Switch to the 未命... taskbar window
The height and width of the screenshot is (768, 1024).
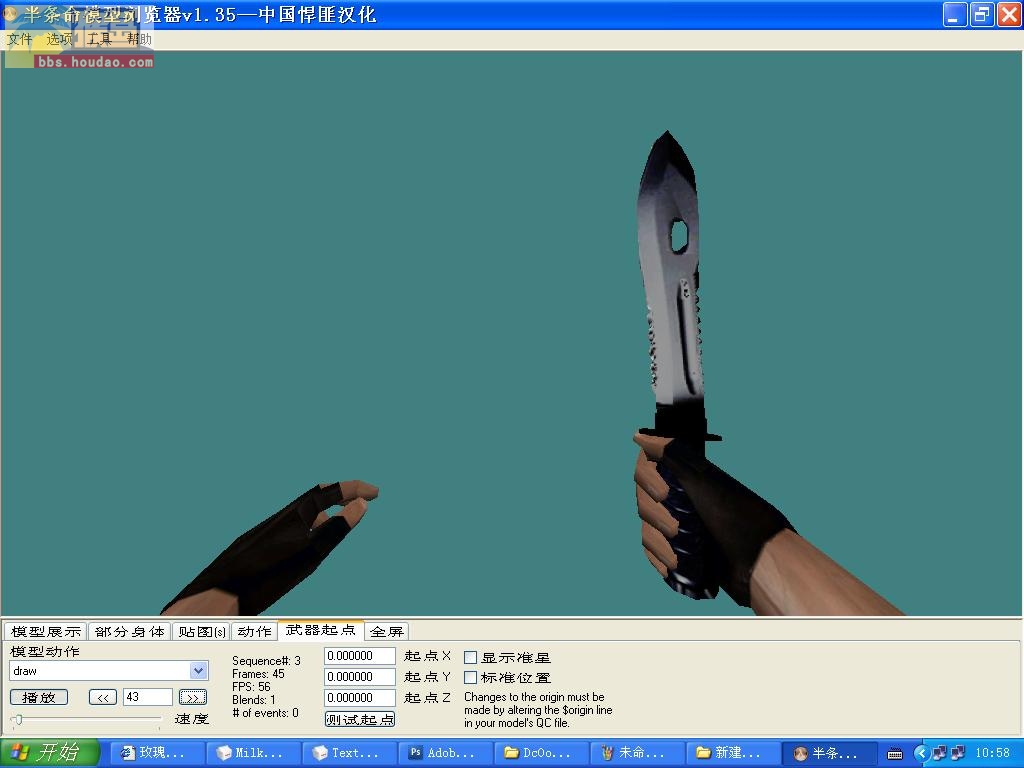637,753
